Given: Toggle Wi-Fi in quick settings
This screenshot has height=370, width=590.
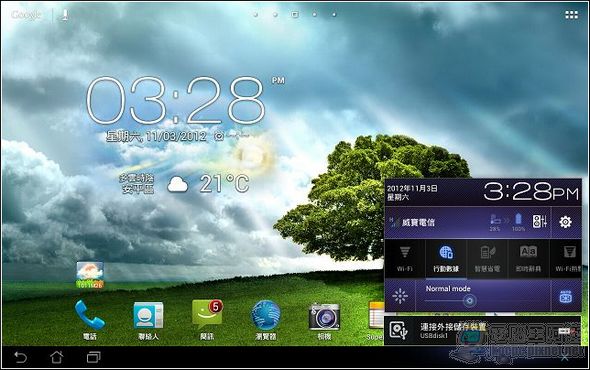Looking at the screenshot, I should pyautogui.click(x=405, y=259).
